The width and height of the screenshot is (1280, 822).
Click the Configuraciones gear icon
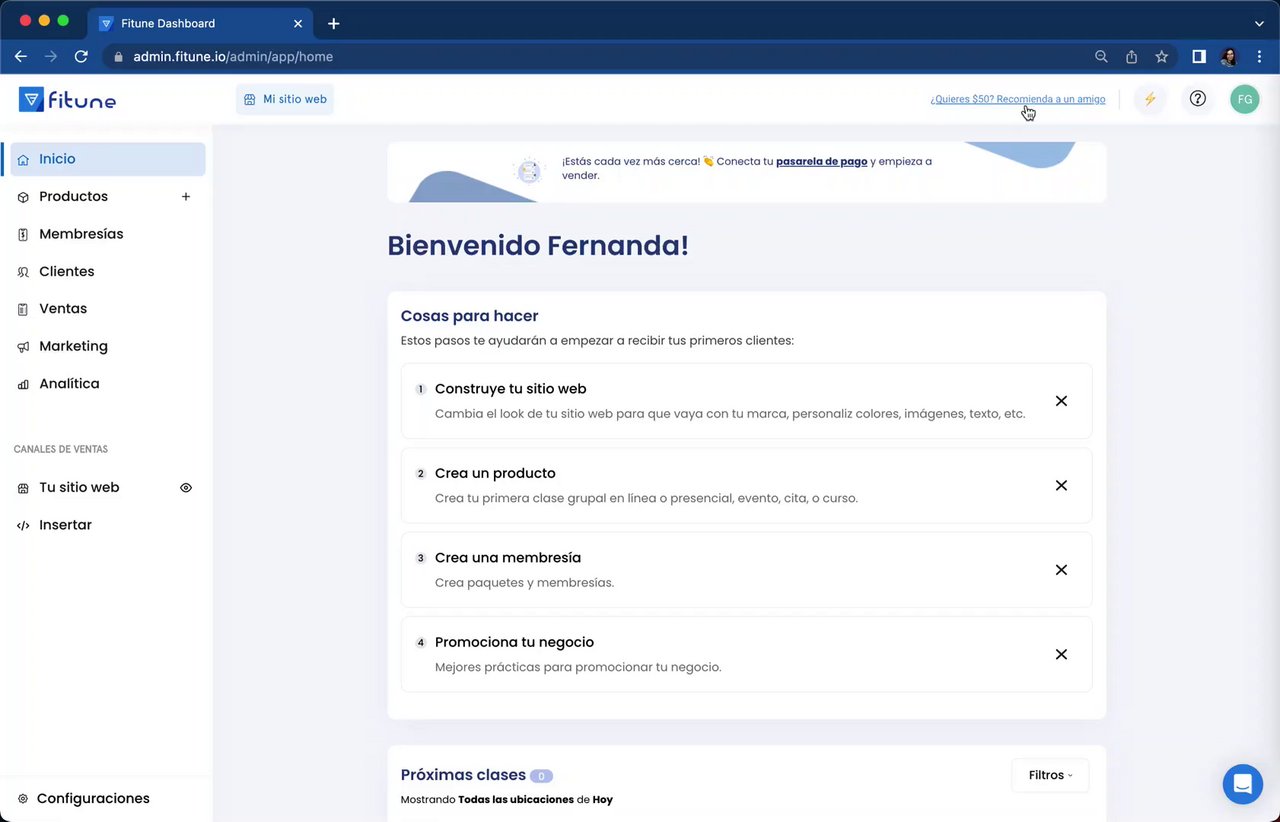click(23, 799)
